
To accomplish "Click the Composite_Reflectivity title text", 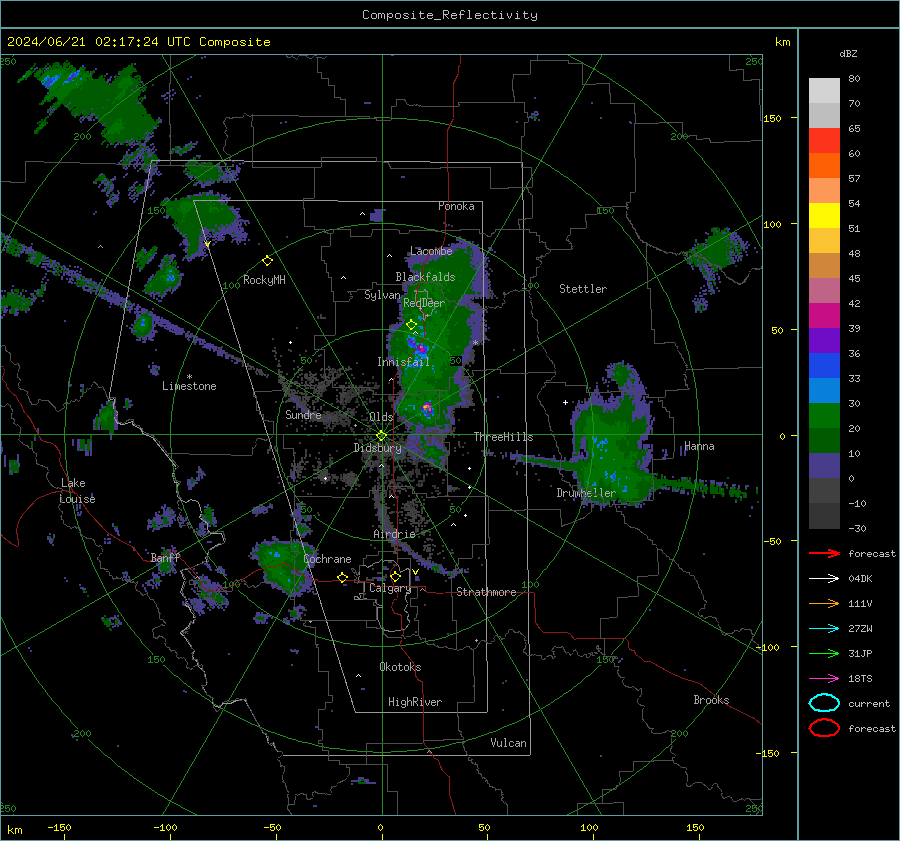I will pyautogui.click(x=449, y=15).
